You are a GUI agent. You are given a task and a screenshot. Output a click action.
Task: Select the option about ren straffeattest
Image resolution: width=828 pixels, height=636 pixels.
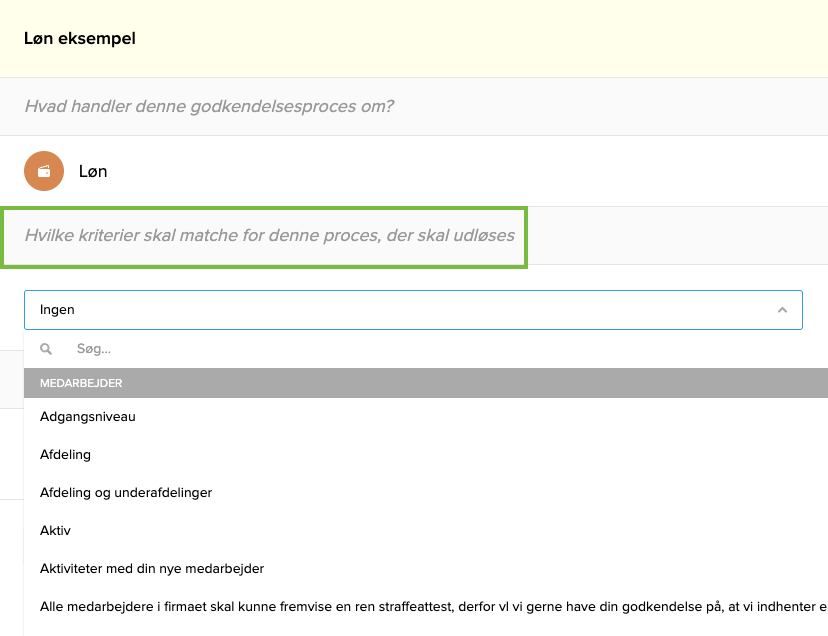pyautogui.click(x=400, y=606)
